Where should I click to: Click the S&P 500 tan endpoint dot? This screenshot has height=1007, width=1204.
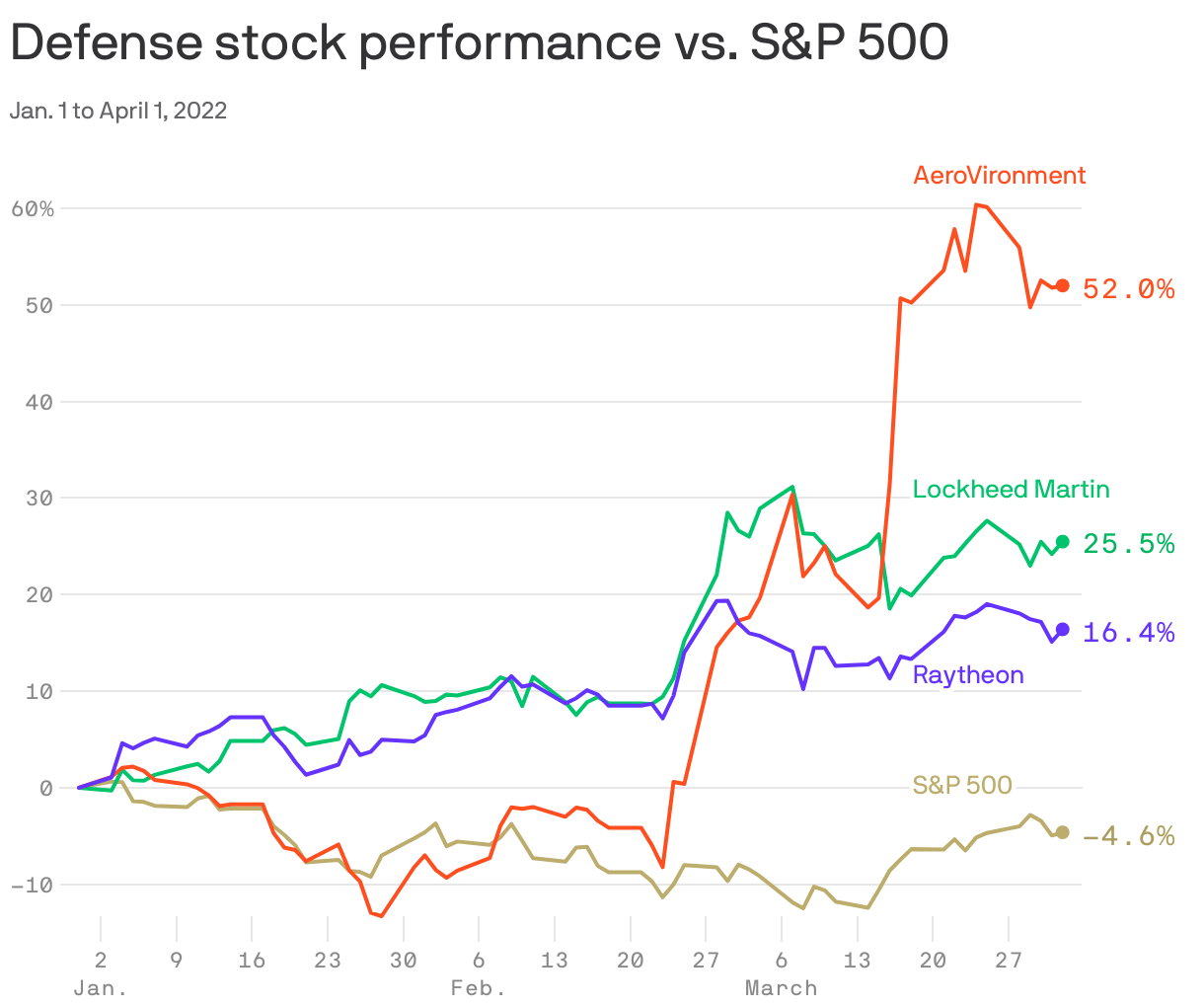1062,832
